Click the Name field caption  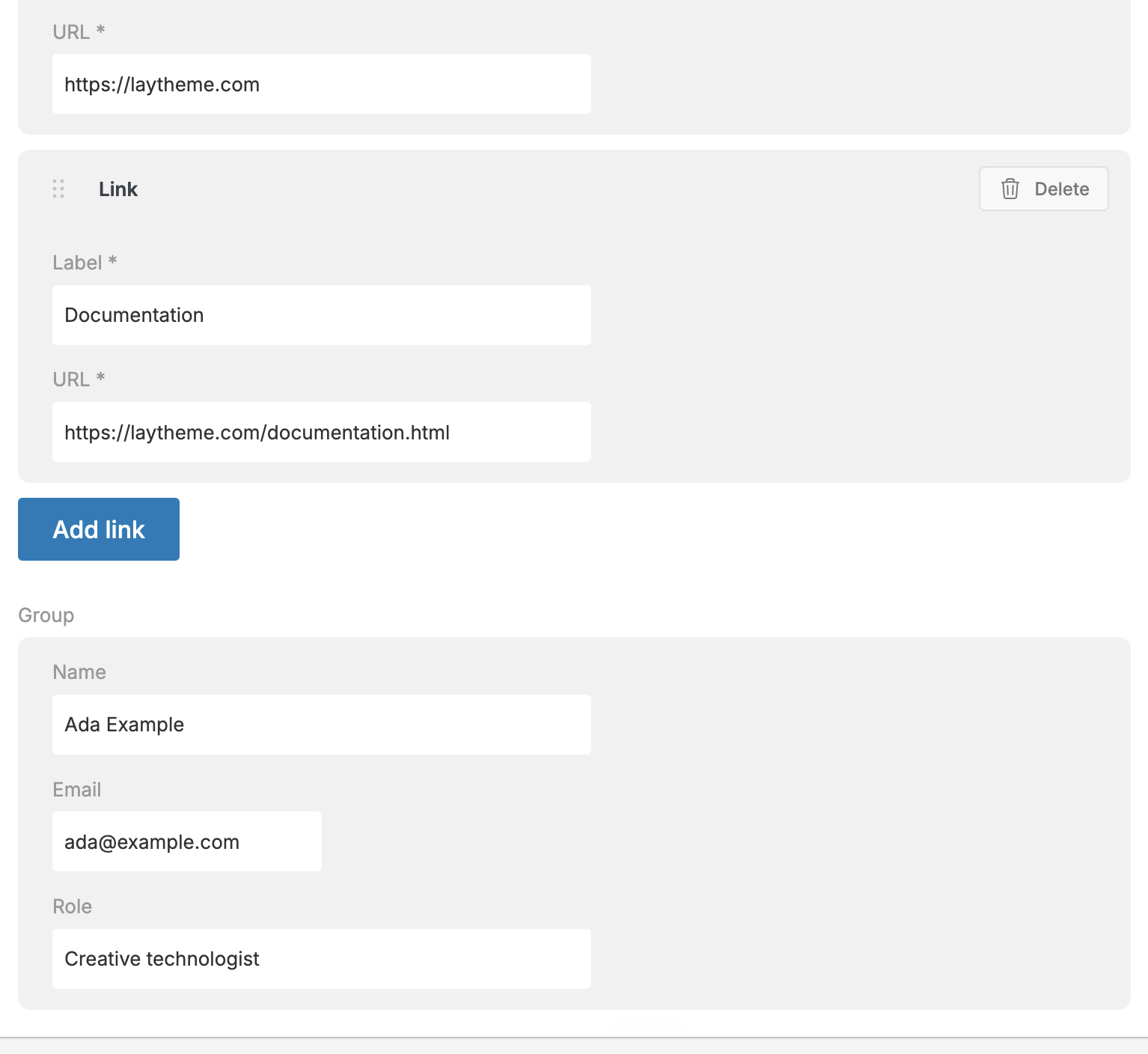point(79,672)
